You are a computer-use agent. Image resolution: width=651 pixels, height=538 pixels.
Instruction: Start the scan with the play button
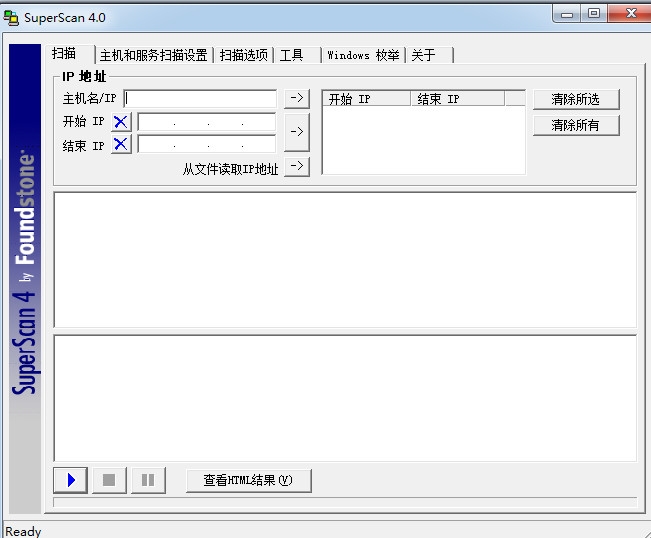coord(71,480)
